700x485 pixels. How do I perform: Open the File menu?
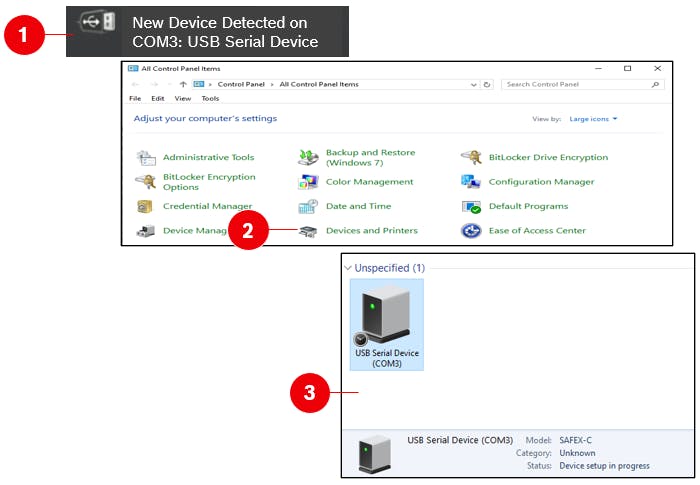[135, 99]
